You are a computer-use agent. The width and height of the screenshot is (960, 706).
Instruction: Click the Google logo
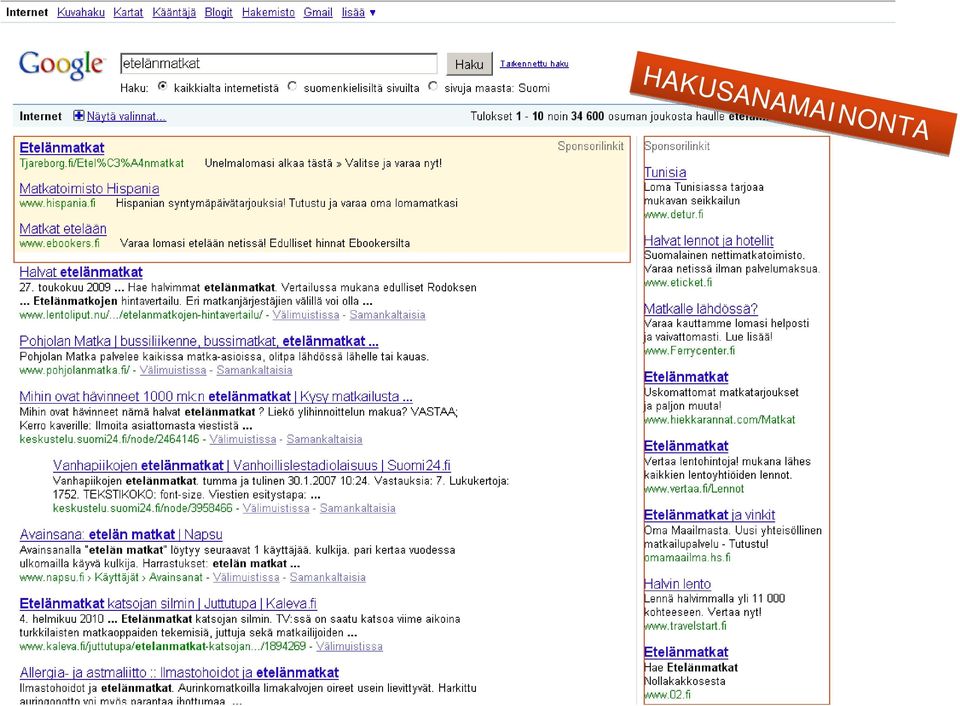pos(62,65)
